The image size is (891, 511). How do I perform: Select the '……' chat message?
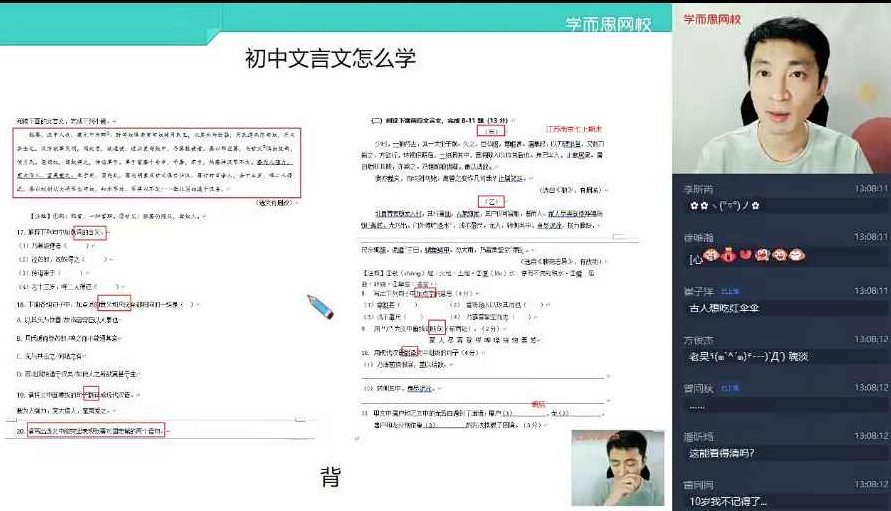click(x=697, y=406)
